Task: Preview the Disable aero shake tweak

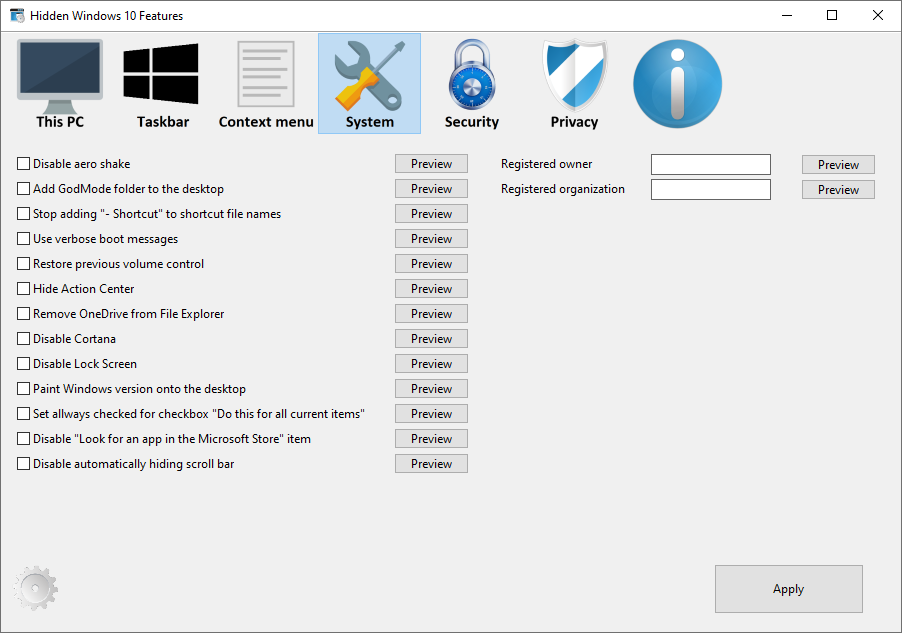Action: [431, 164]
